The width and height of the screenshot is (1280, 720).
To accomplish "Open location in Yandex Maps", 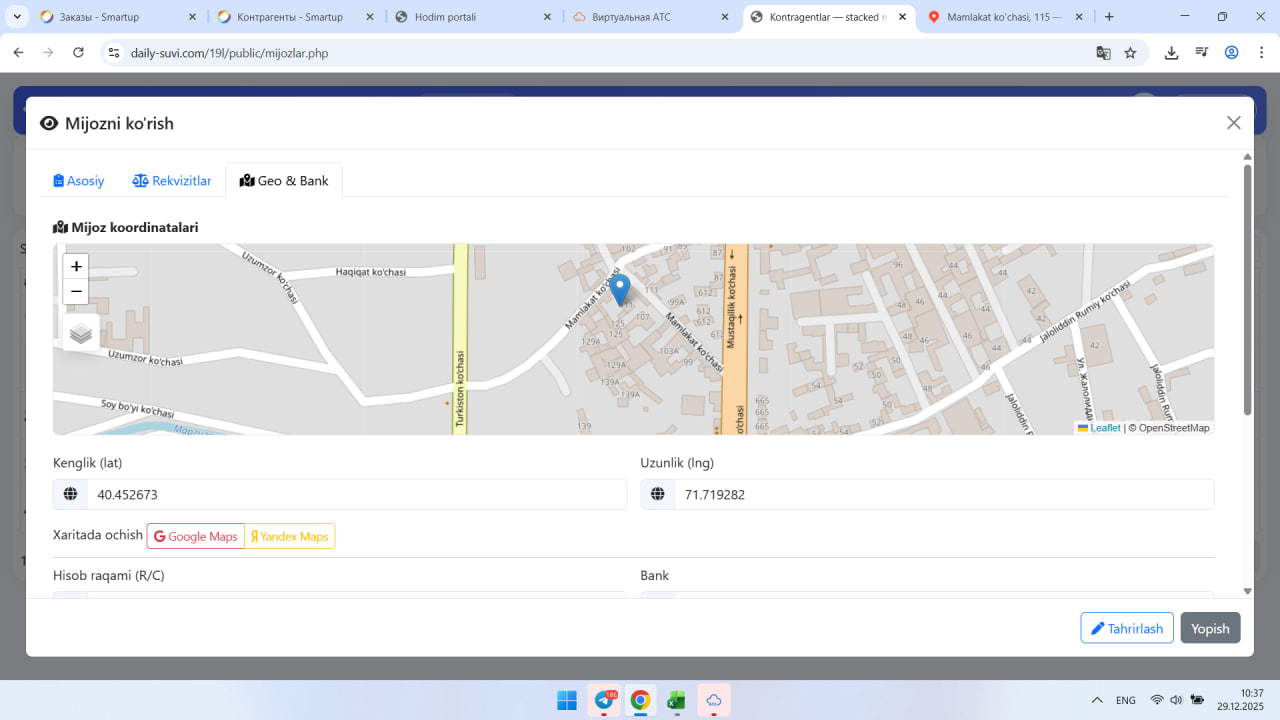I will pos(290,536).
